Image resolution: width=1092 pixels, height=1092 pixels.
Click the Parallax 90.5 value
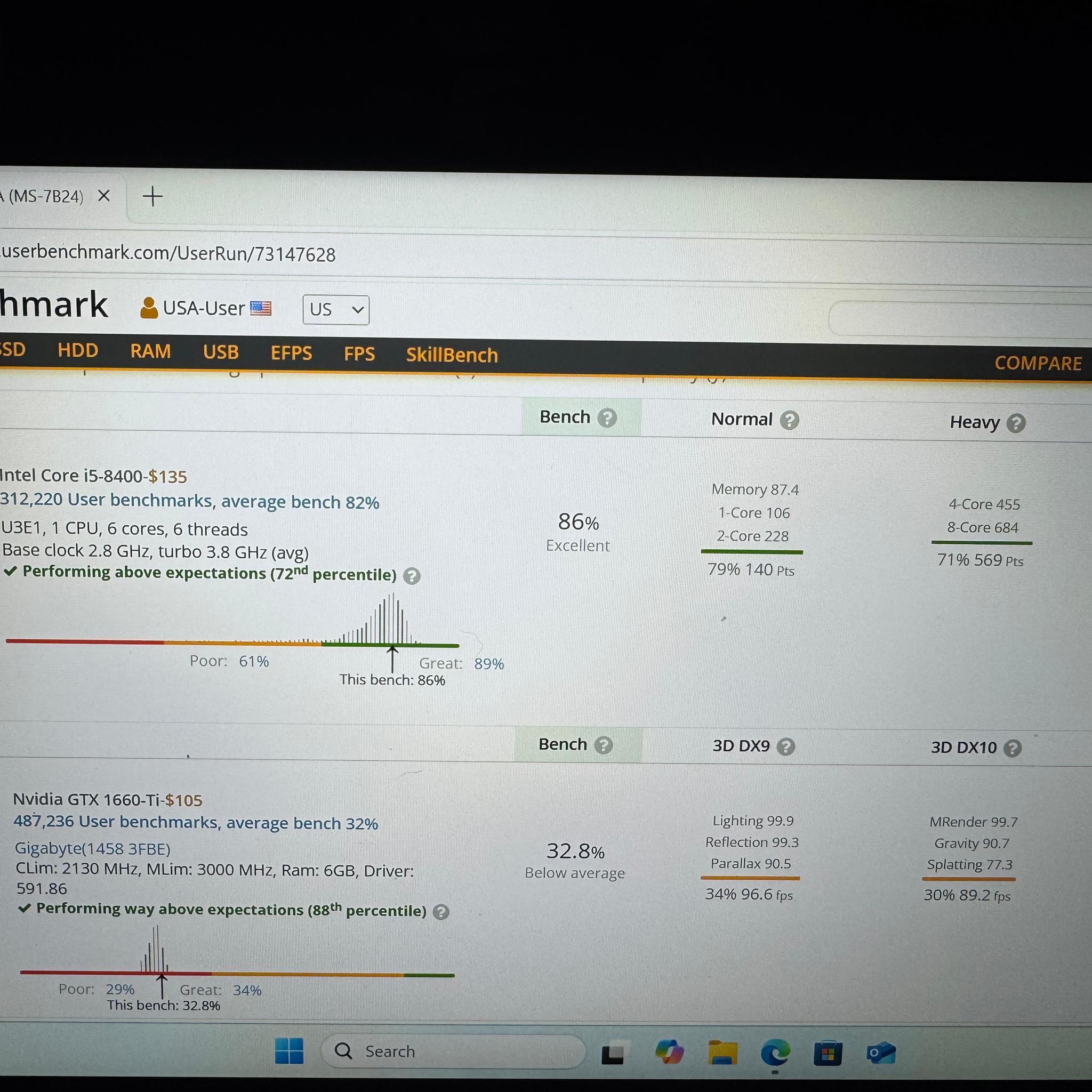tap(751, 864)
